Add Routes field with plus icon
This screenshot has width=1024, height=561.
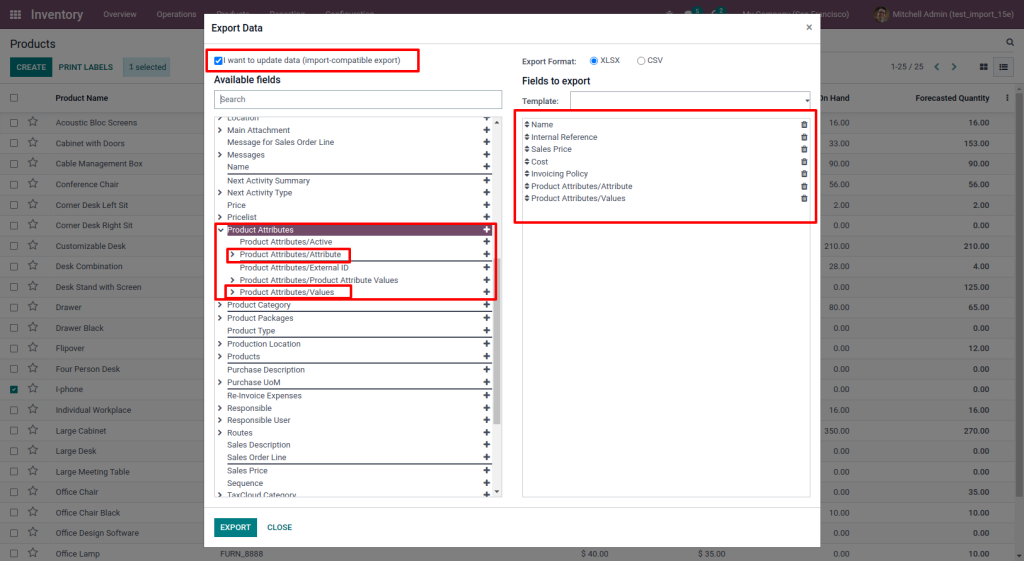tap(487, 432)
